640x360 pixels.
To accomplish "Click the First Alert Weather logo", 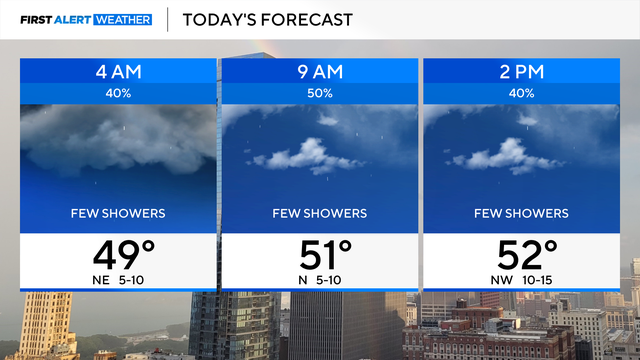I will coord(86,20).
